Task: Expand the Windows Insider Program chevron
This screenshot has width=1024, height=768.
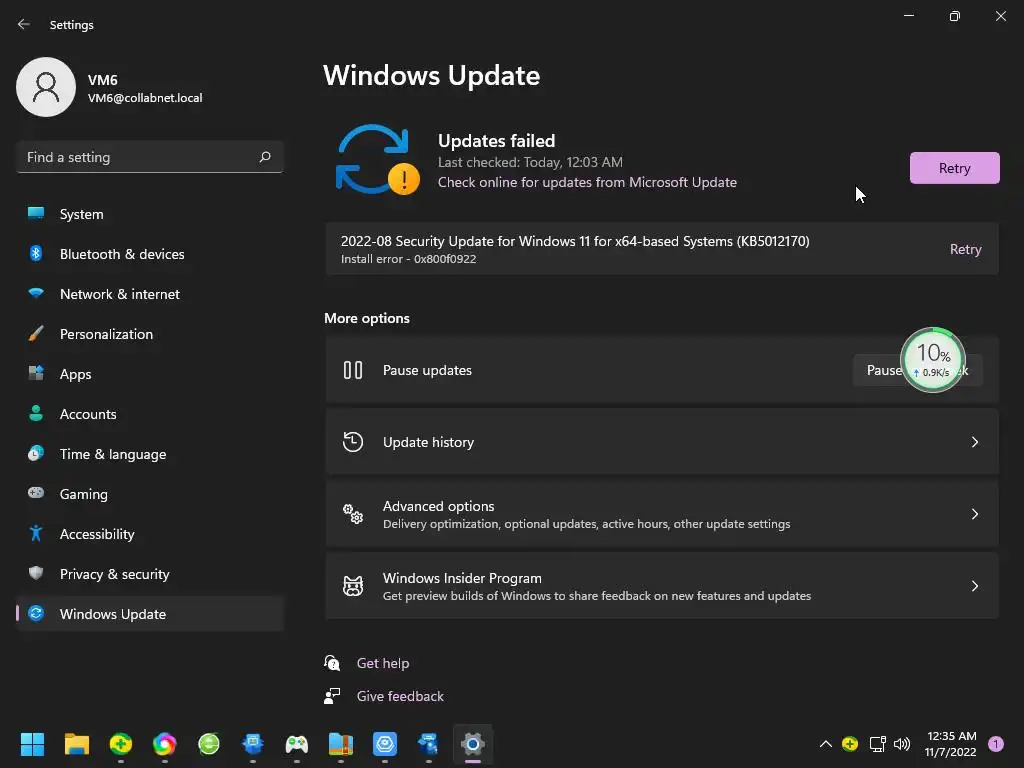Action: [974, 586]
